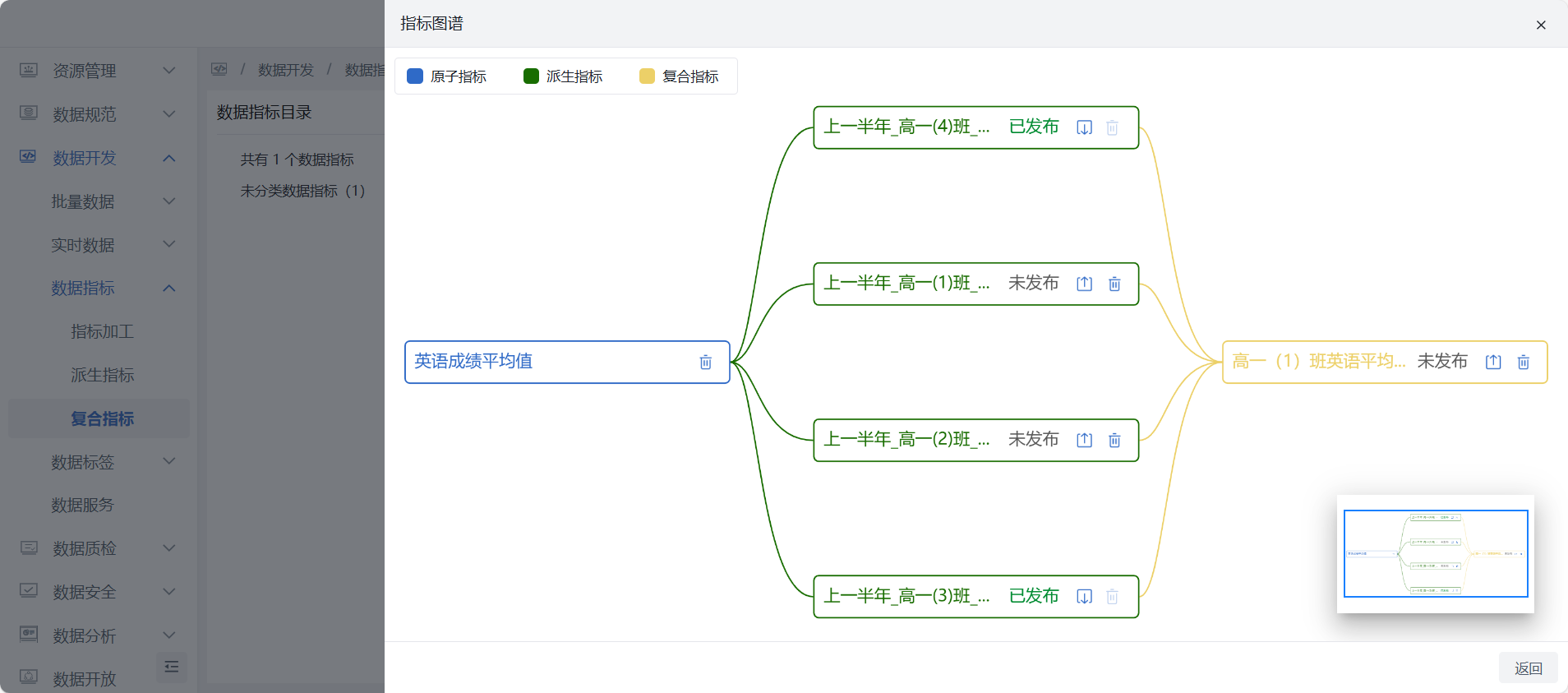
Task: Click the 数据开发 breadcrumb link
Action: pyautogui.click(x=286, y=70)
